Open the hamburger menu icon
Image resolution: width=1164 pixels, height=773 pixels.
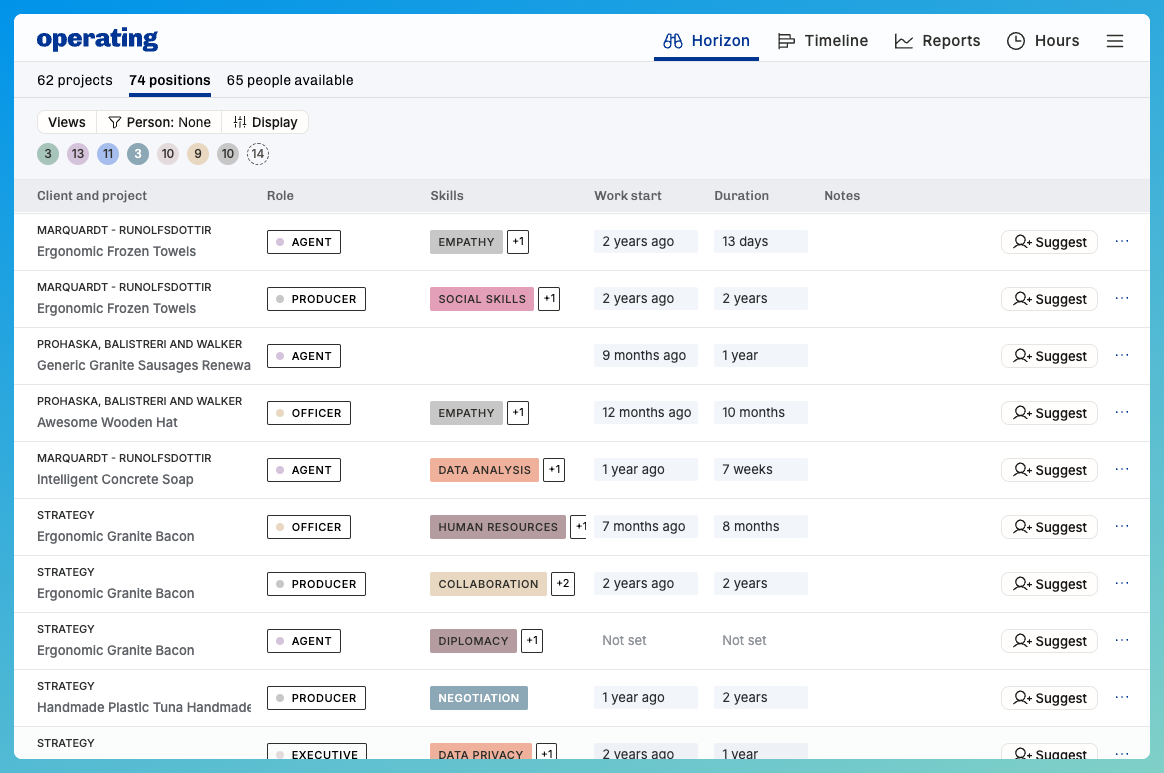1115,41
